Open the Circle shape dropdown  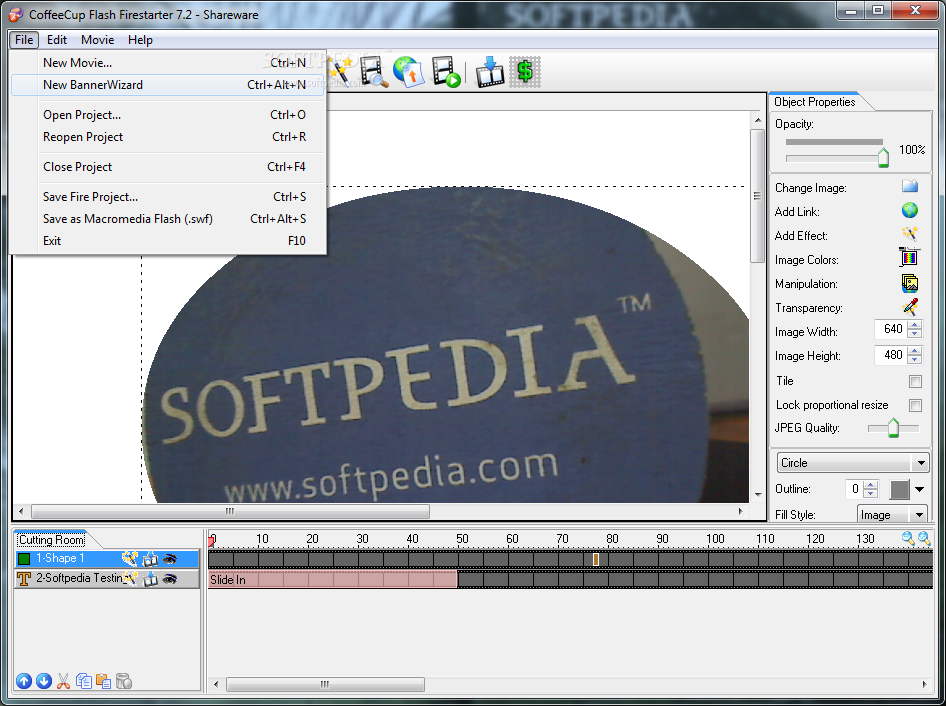tap(852, 463)
